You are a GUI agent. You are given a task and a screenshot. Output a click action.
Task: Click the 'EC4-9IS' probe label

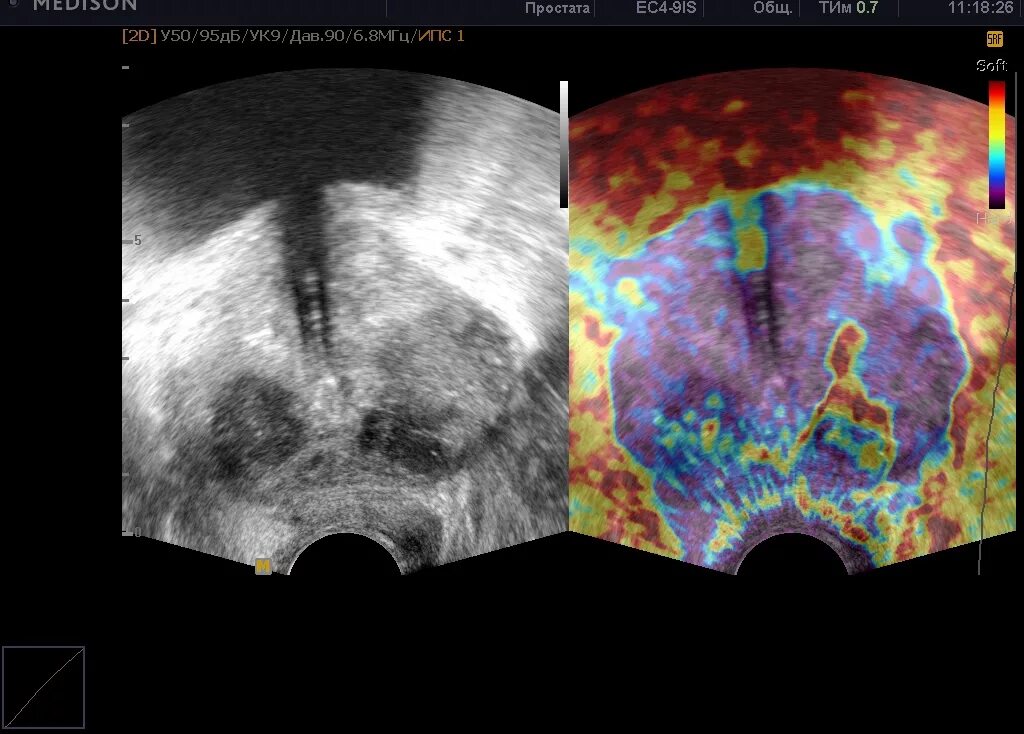665,8
